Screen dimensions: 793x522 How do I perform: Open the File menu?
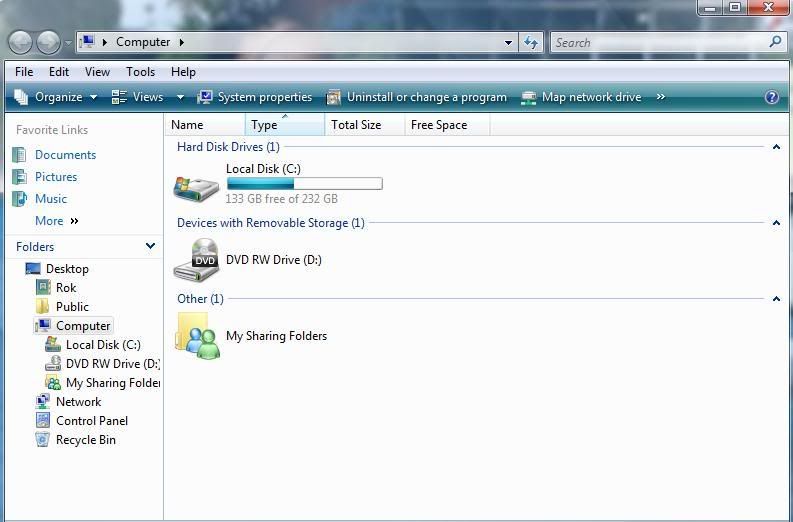[x=24, y=72]
